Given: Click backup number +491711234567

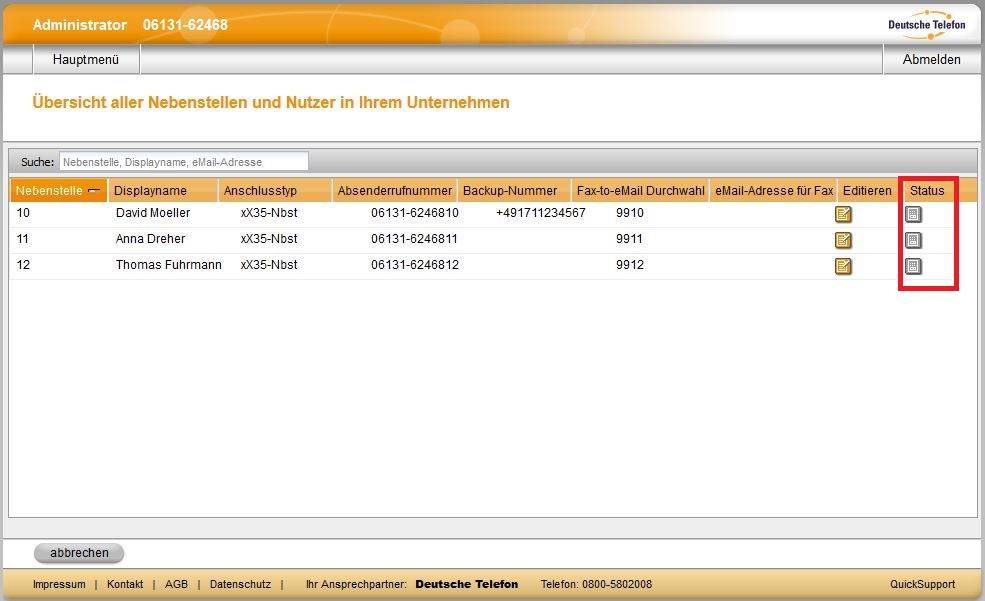Looking at the screenshot, I should tap(540, 213).
